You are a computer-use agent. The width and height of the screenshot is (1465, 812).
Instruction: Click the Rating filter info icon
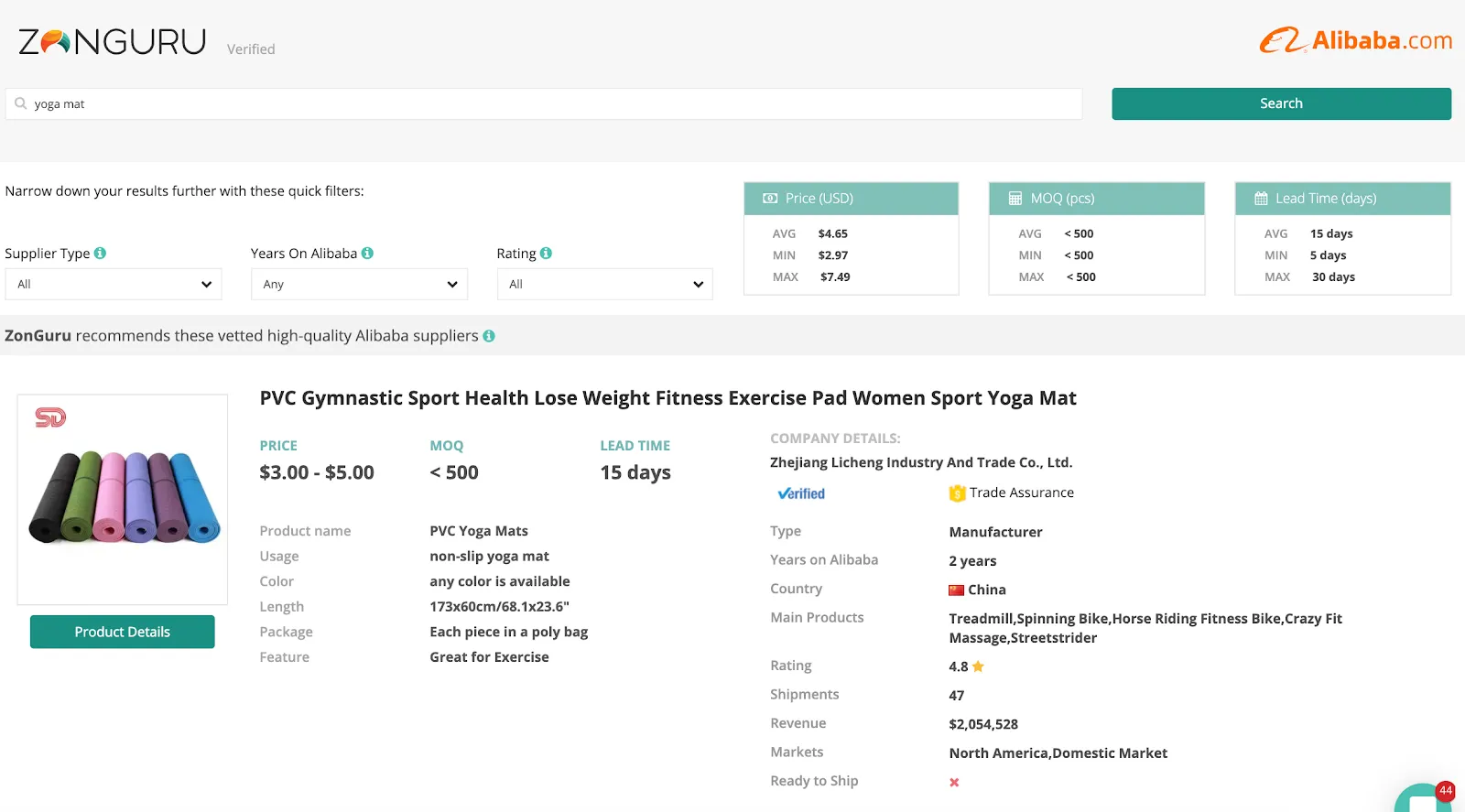tap(546, 253)
